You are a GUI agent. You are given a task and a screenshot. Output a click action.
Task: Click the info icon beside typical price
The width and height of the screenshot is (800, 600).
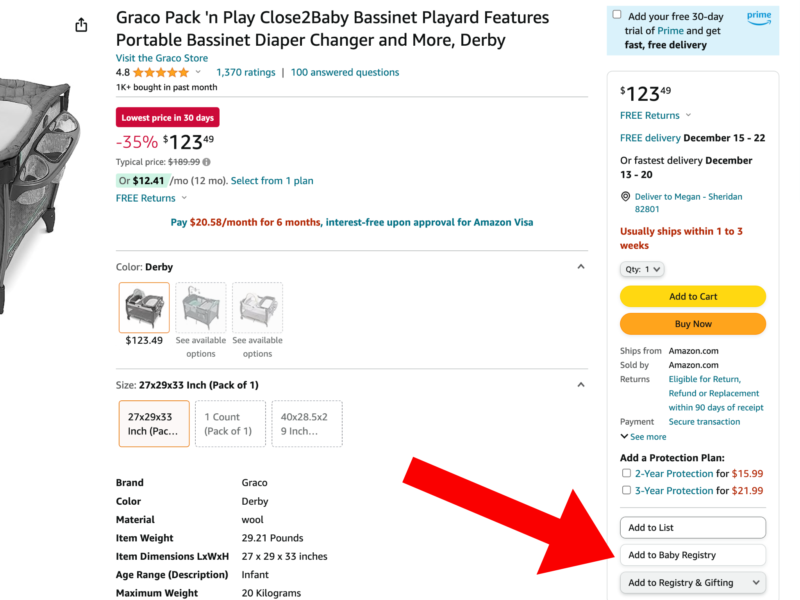[x=207, y=162]
